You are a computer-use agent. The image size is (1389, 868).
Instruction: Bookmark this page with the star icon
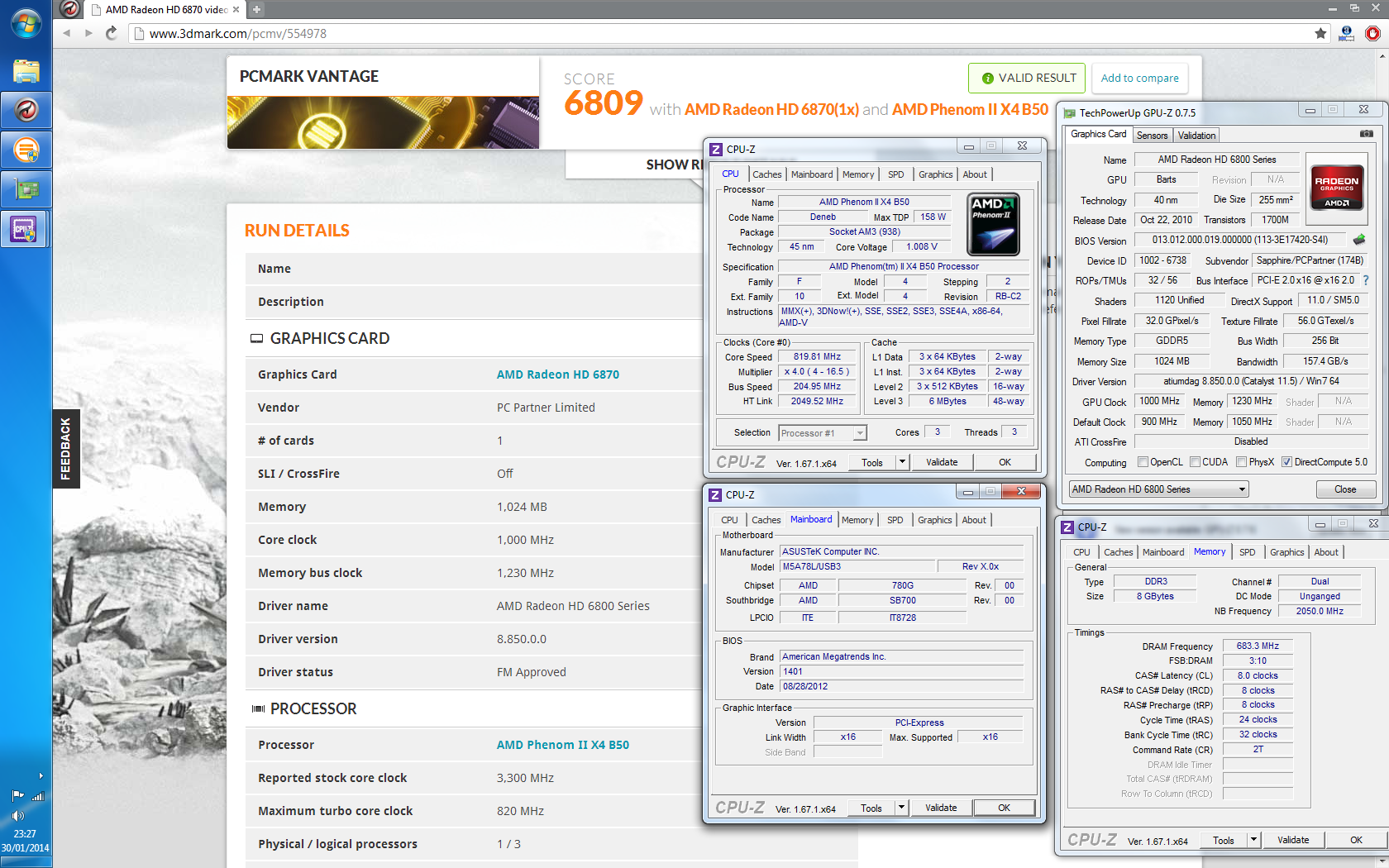(1320, 33)
